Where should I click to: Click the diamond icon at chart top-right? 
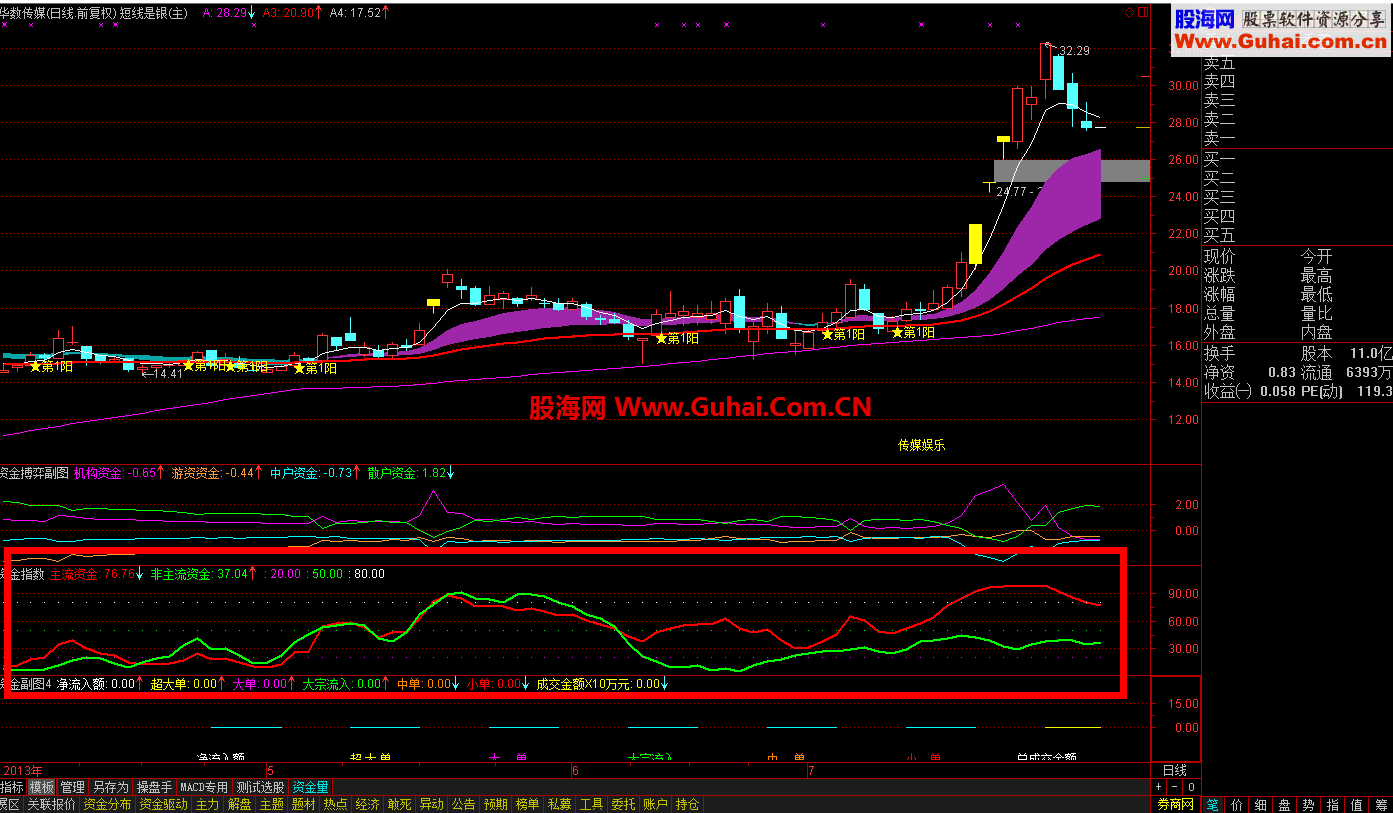[x=1130, y=13]
